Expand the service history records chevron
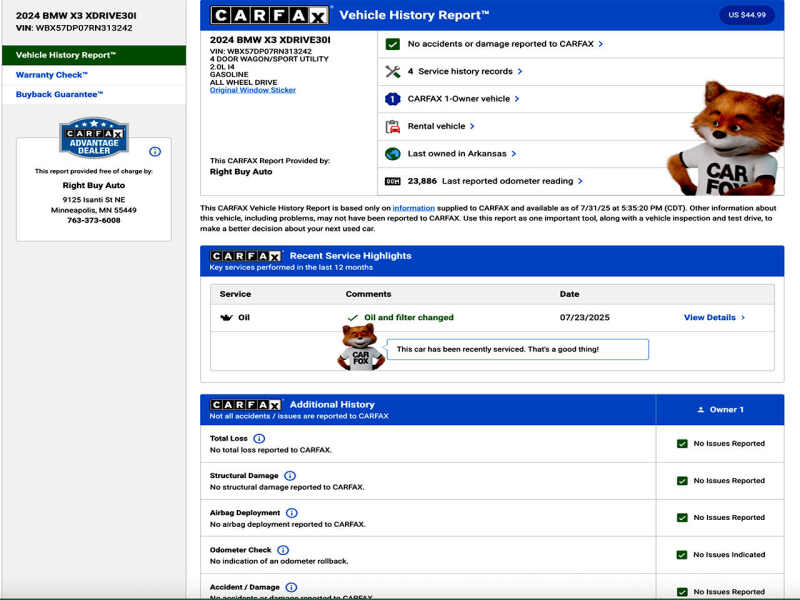 point(520,71)
